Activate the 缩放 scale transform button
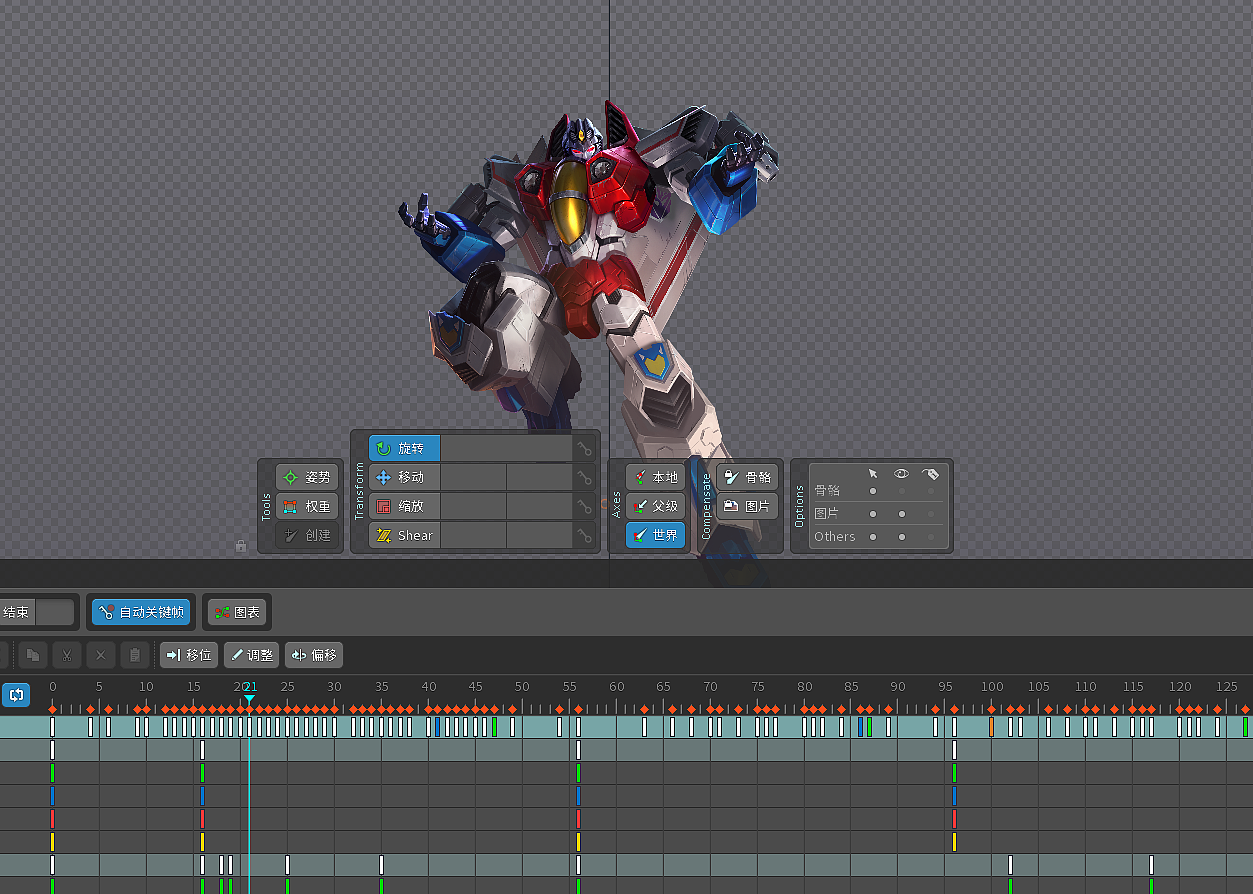 pos(404,506)
